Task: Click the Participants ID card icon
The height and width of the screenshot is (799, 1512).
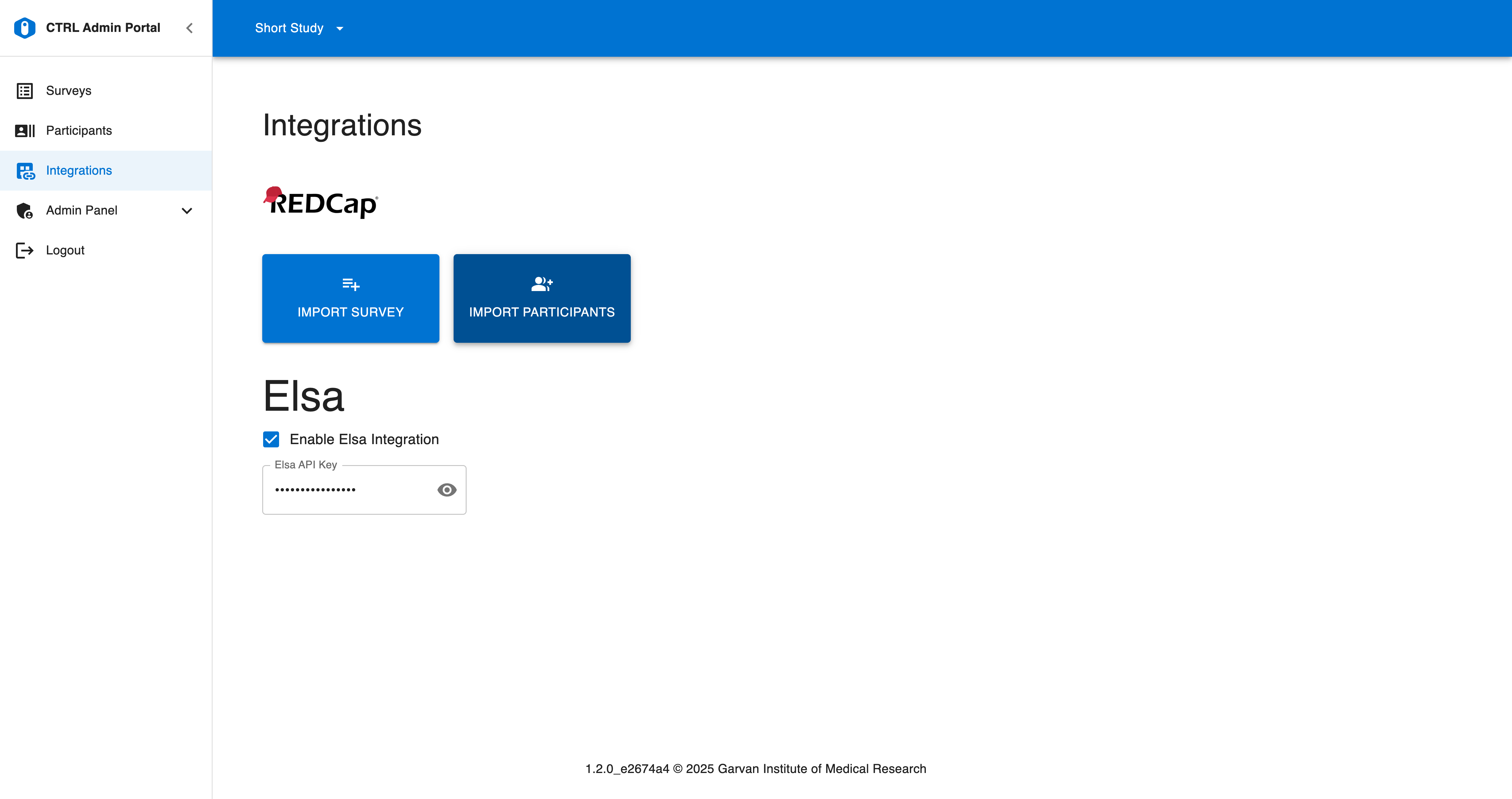Action: [x=25, y=130]
